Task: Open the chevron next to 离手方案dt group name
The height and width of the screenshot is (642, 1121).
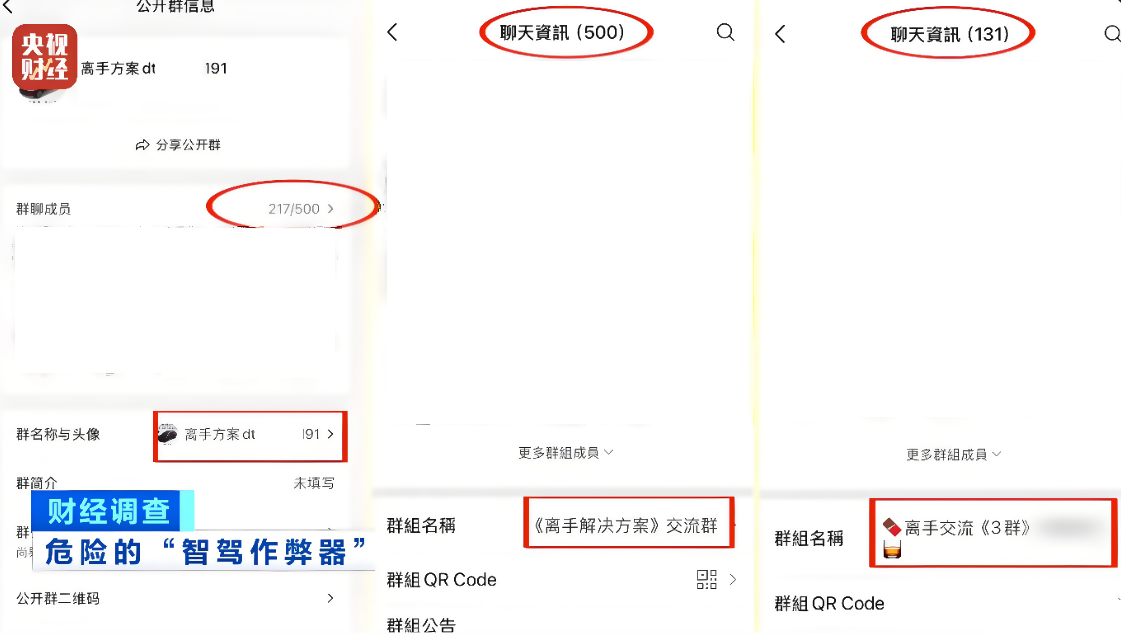Action: click(x=330, y=434)
